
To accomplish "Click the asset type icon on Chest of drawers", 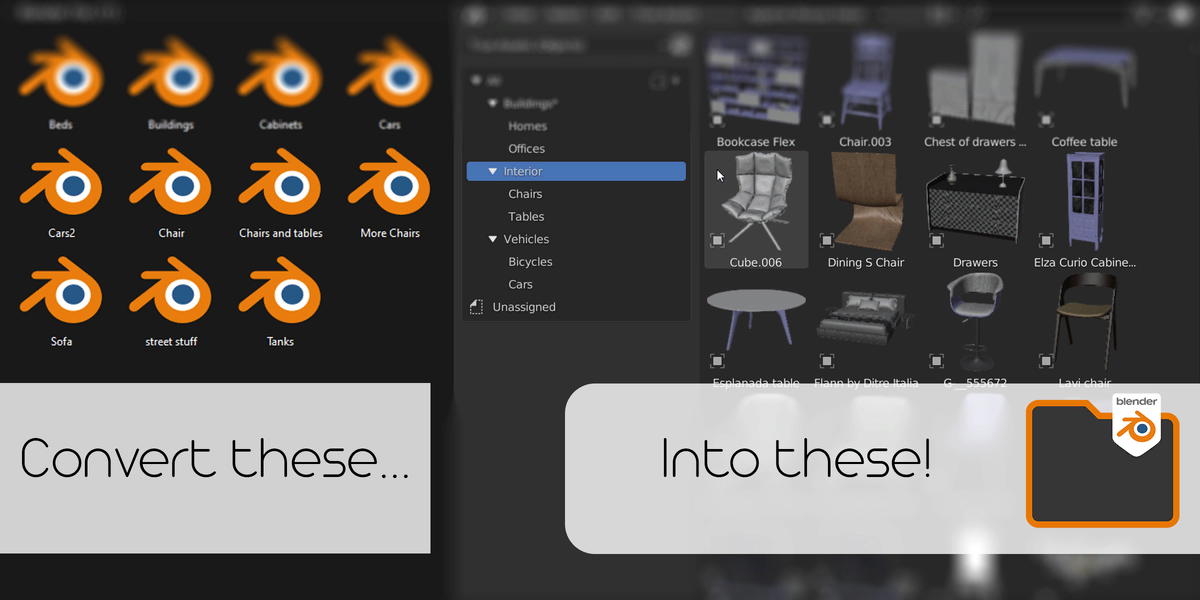I will point(937,119).
